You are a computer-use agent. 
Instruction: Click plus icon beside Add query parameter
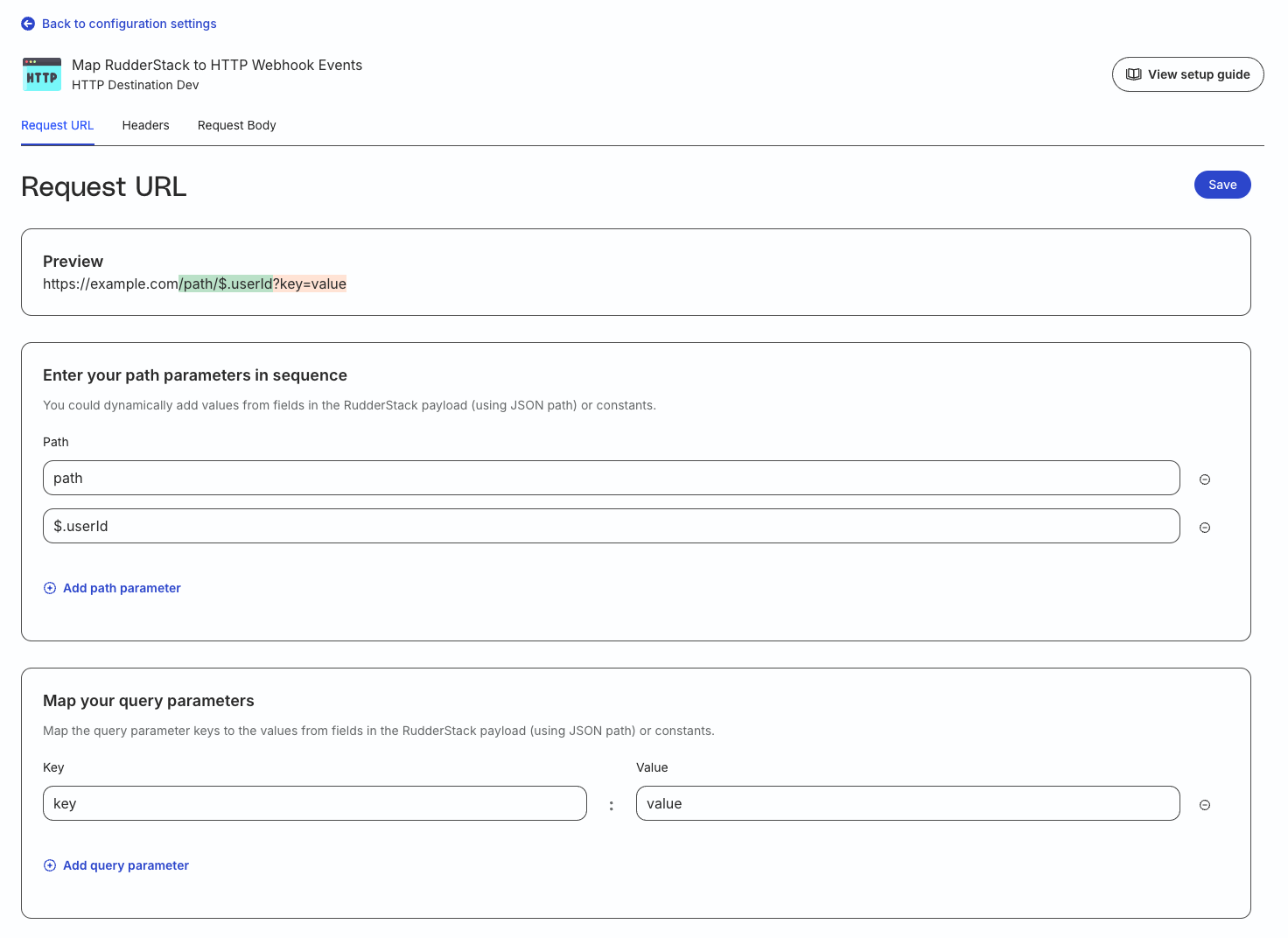pos(50,865)
